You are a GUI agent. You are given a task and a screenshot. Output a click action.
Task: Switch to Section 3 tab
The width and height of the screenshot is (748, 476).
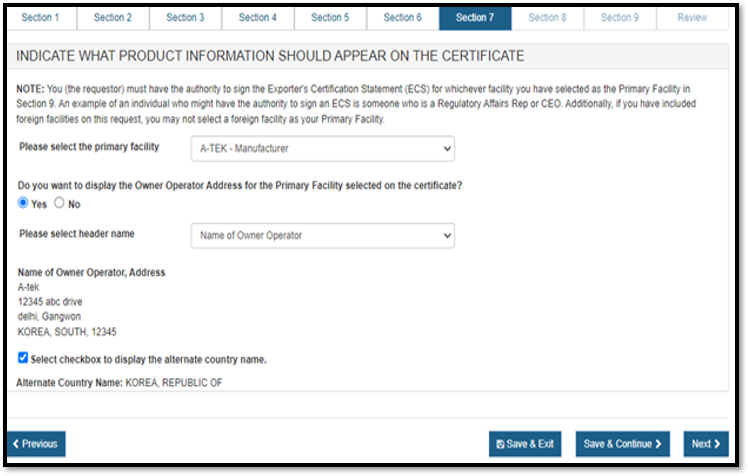click(185, 17)
